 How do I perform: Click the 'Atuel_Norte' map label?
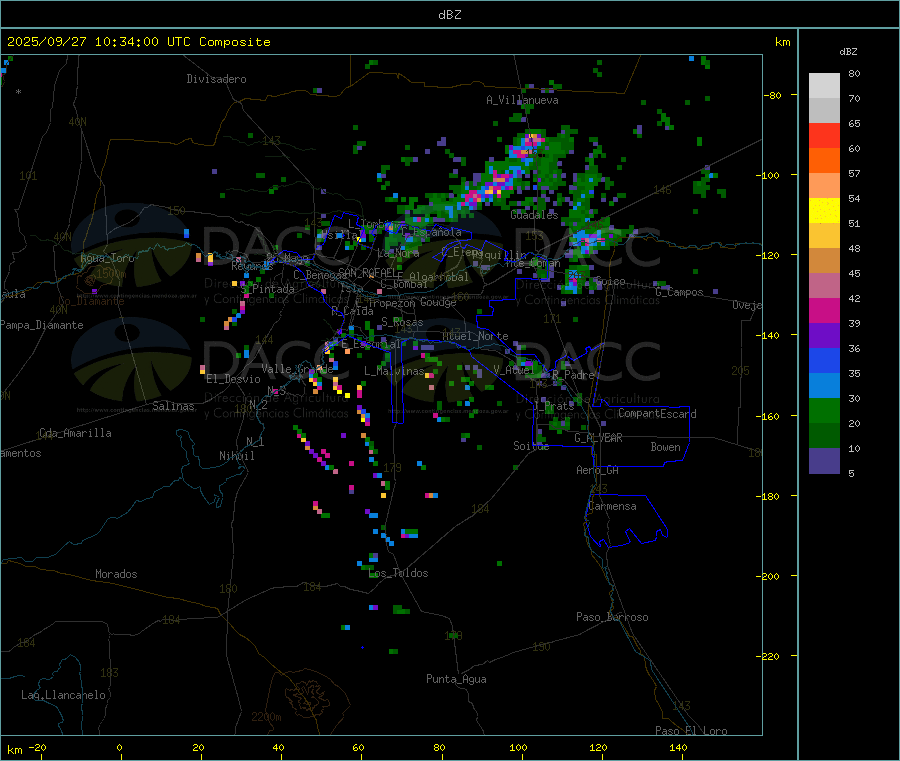point(475,336)
